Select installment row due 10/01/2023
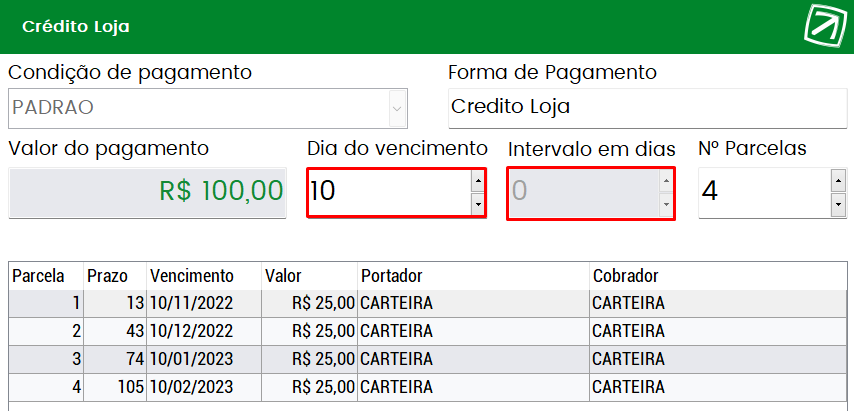This screenshot has height=411, width=854. 428,359
